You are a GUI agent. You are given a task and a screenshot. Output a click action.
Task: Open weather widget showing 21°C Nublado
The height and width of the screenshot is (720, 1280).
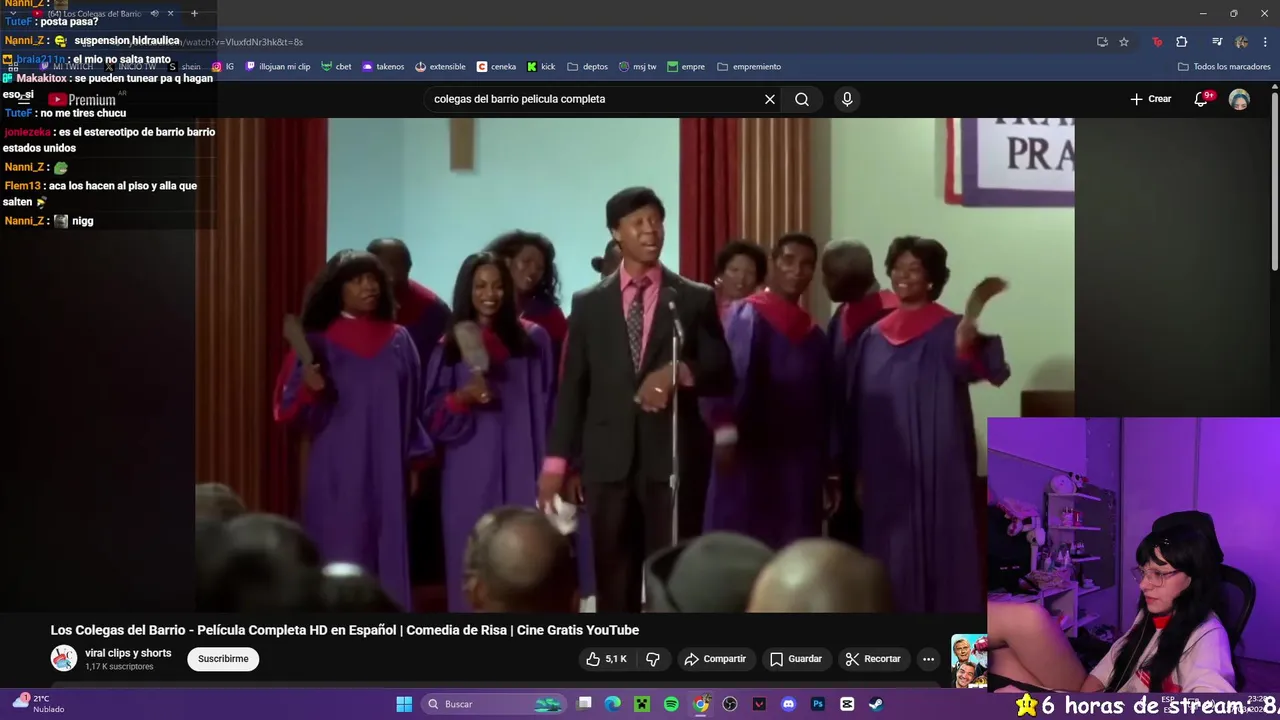[38, 704]
